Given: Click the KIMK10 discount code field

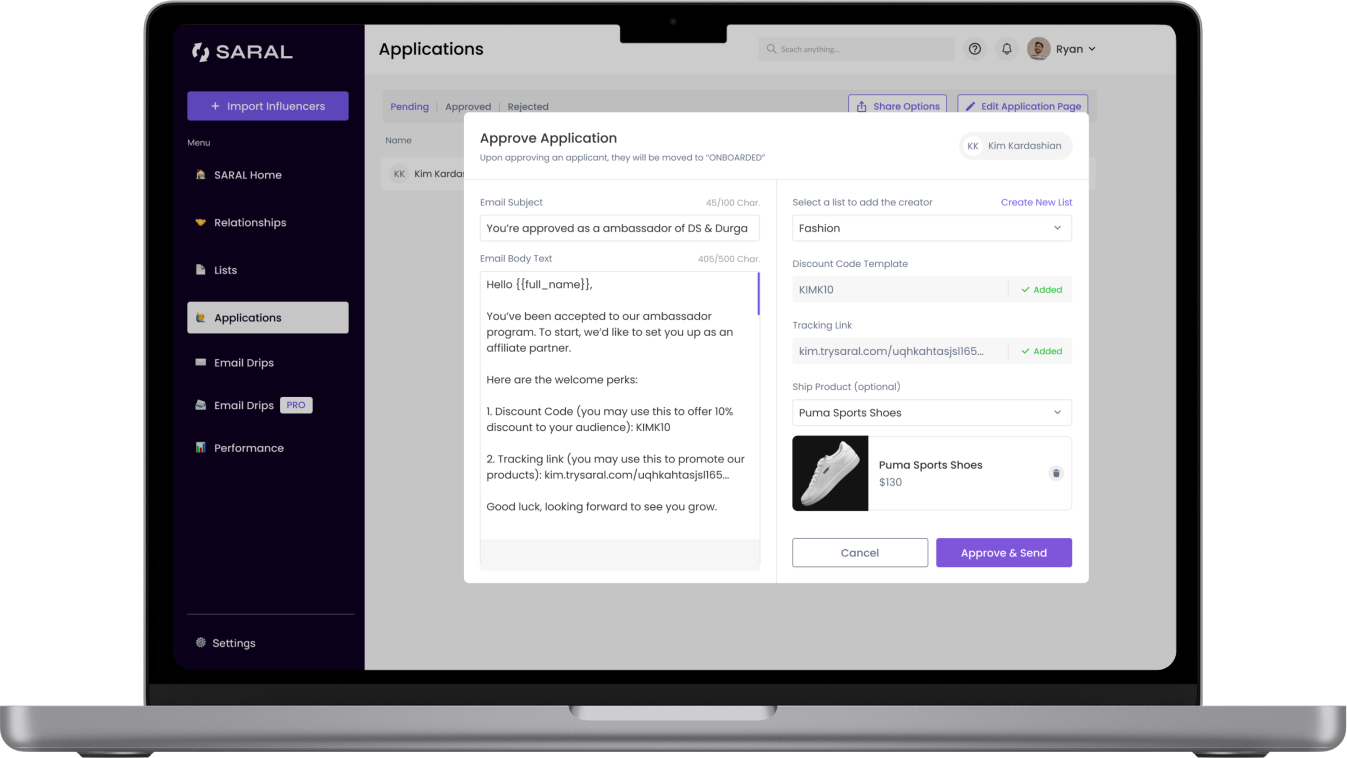Looking at the screenshot, I should 900,290.
